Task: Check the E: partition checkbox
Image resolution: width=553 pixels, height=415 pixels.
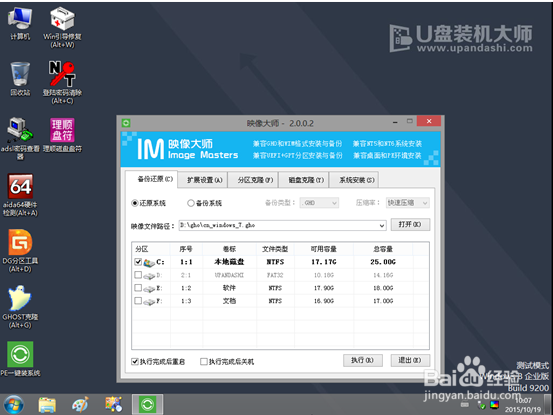Action: click(138, 288)
